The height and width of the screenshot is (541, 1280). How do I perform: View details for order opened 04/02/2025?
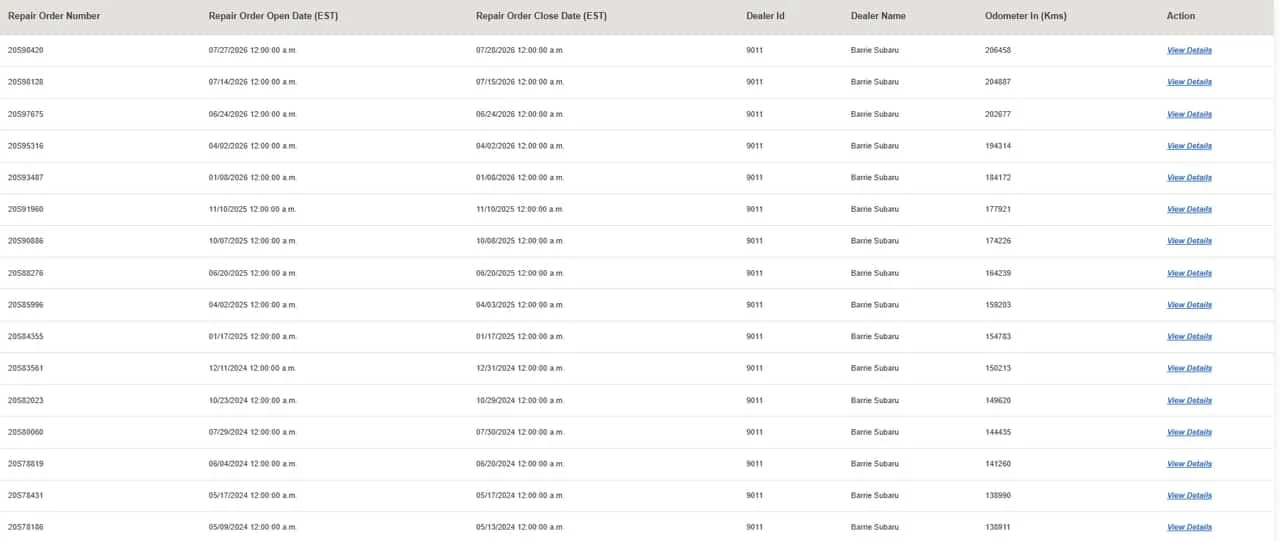point(1189,305)
